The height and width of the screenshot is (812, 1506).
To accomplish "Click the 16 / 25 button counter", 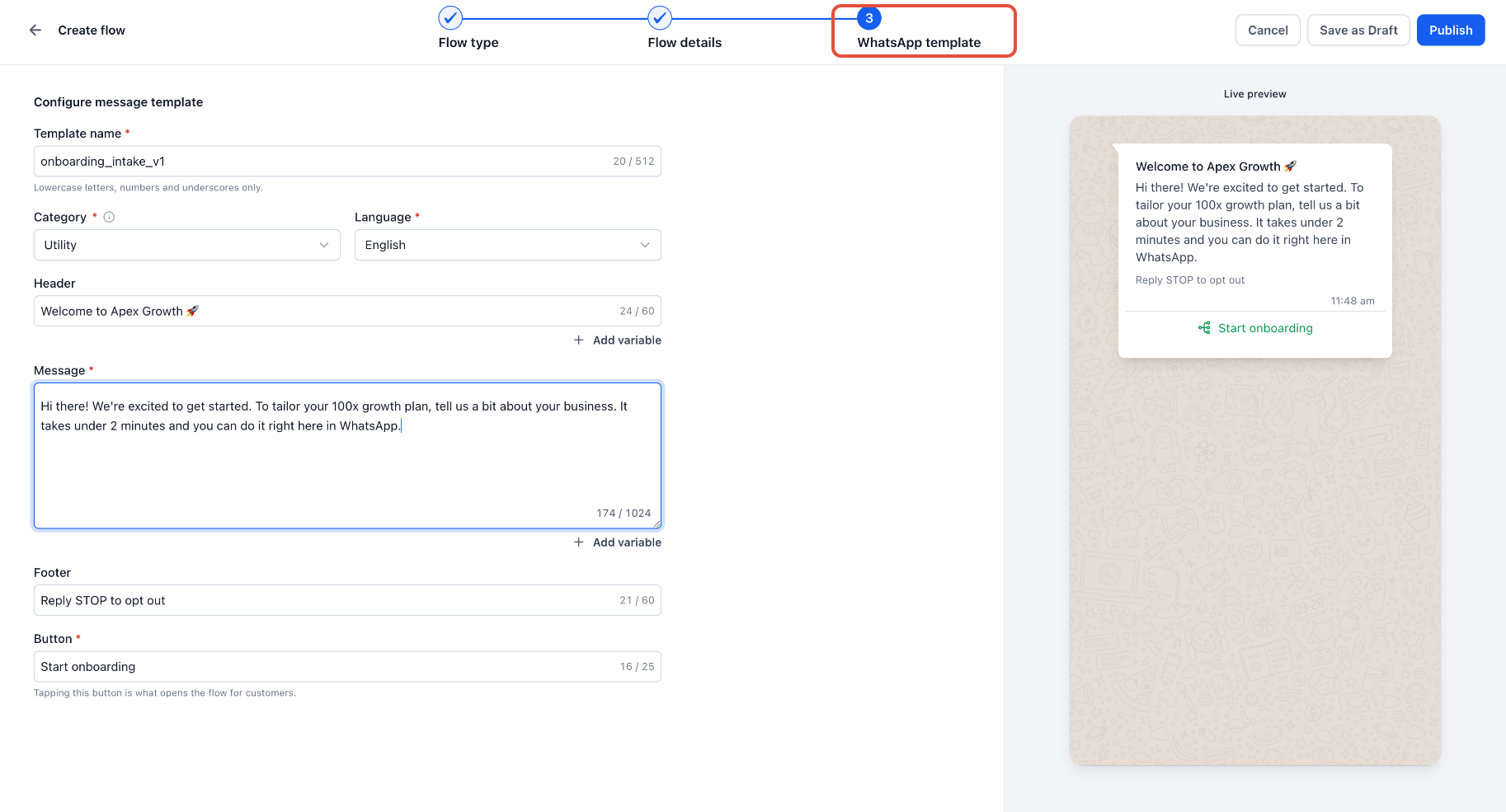I will click(637, 666).
